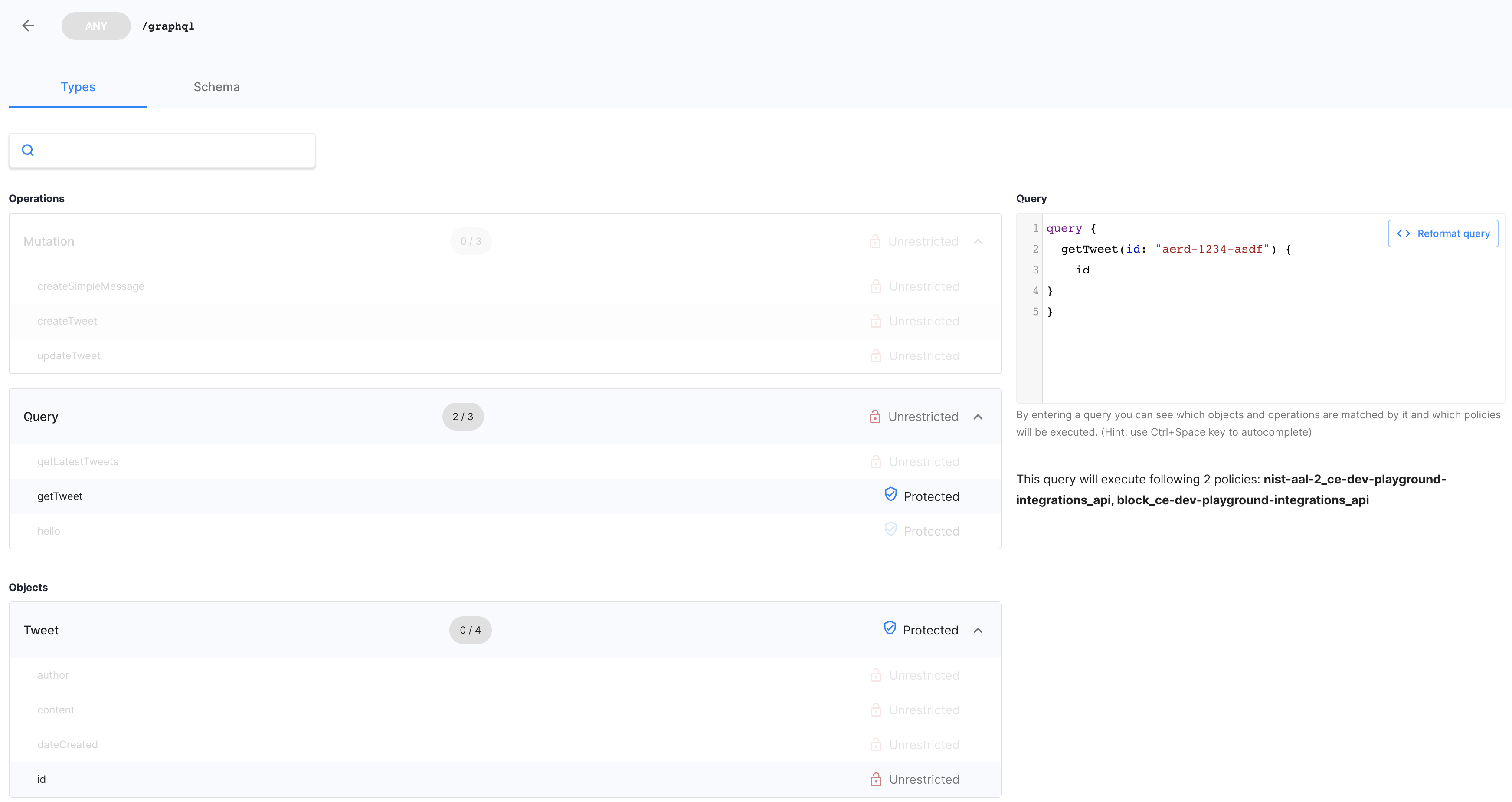1512x802 pixels.
Task: Click the Mutation group title
Action: click(49, 241)
